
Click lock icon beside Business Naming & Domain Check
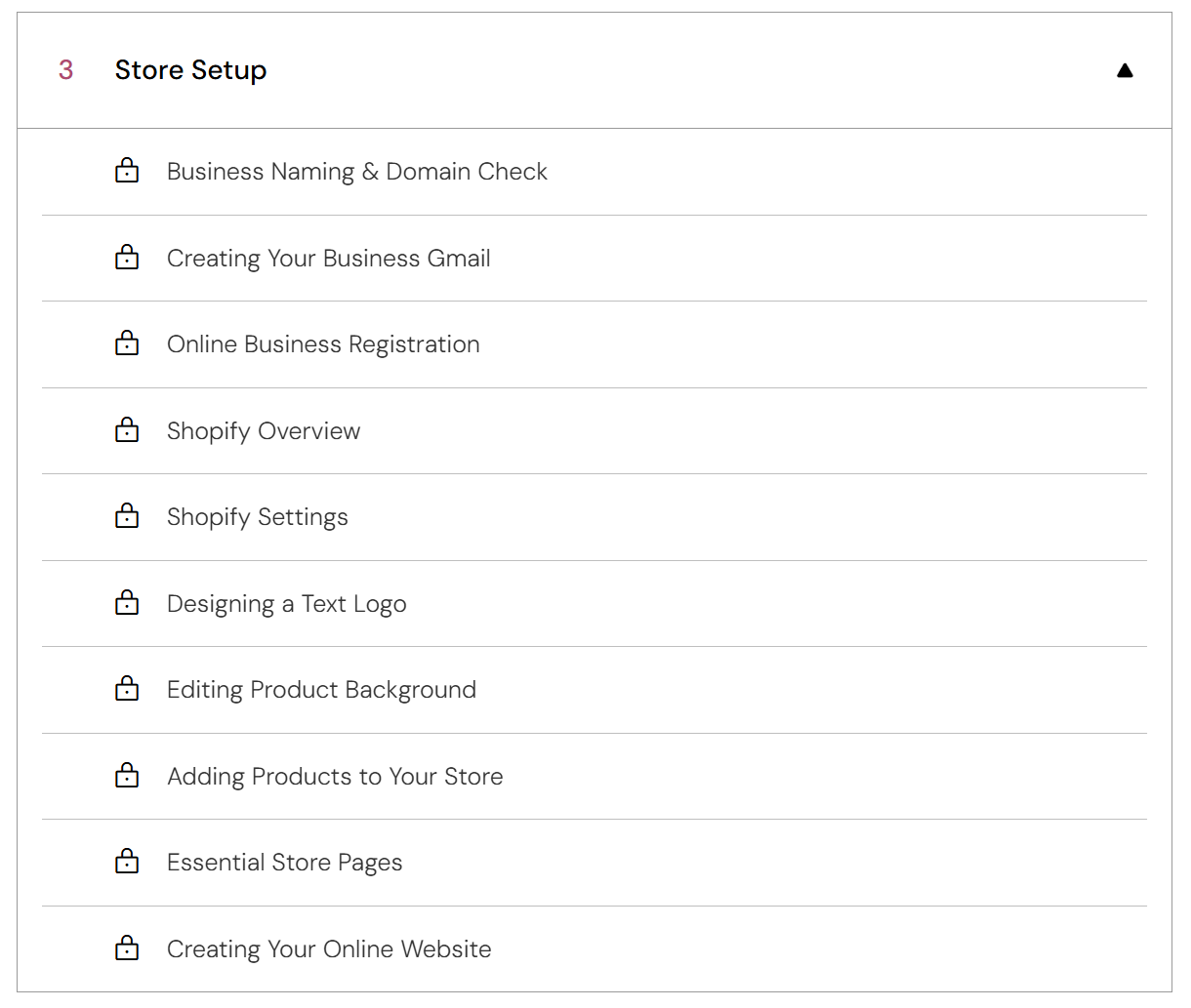tap(127, 172)
